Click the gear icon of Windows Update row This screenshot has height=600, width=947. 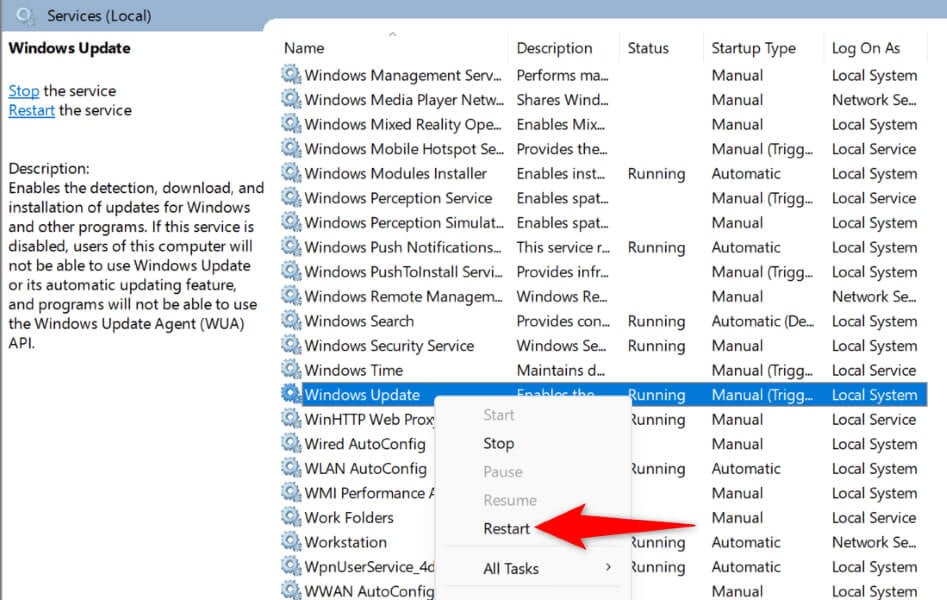pos(291,394)
